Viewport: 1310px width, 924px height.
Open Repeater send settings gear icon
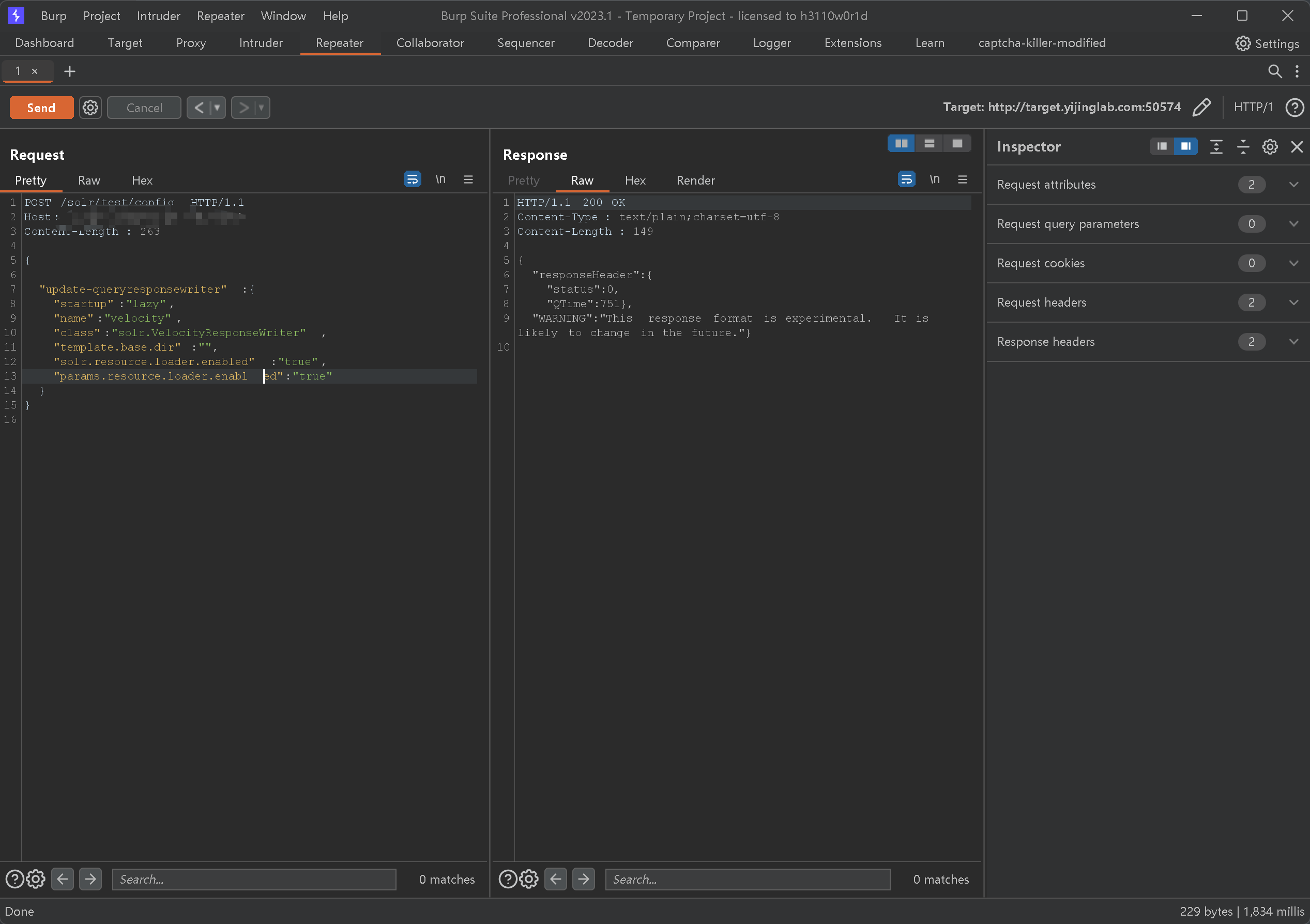coord(90,108)
